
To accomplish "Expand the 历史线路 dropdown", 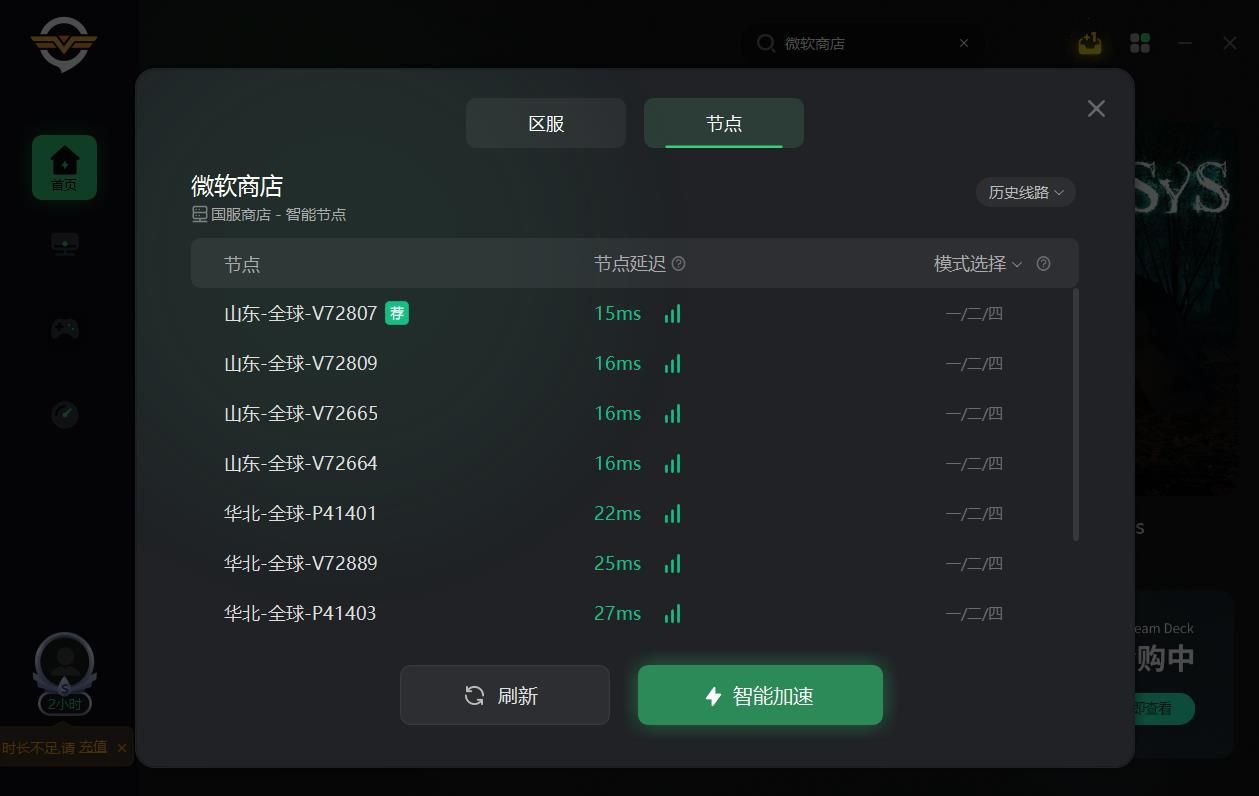I will [1026, 192].
